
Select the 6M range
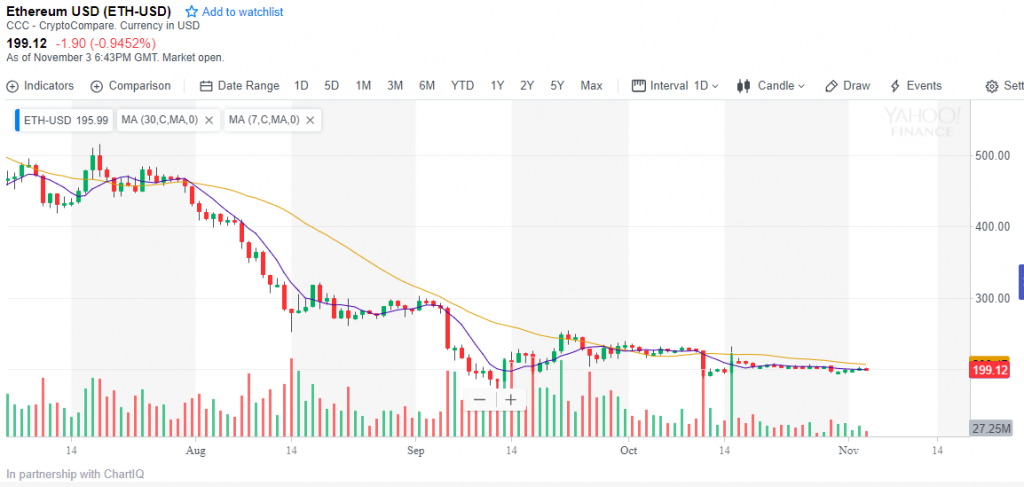click(x=427, y=86)
